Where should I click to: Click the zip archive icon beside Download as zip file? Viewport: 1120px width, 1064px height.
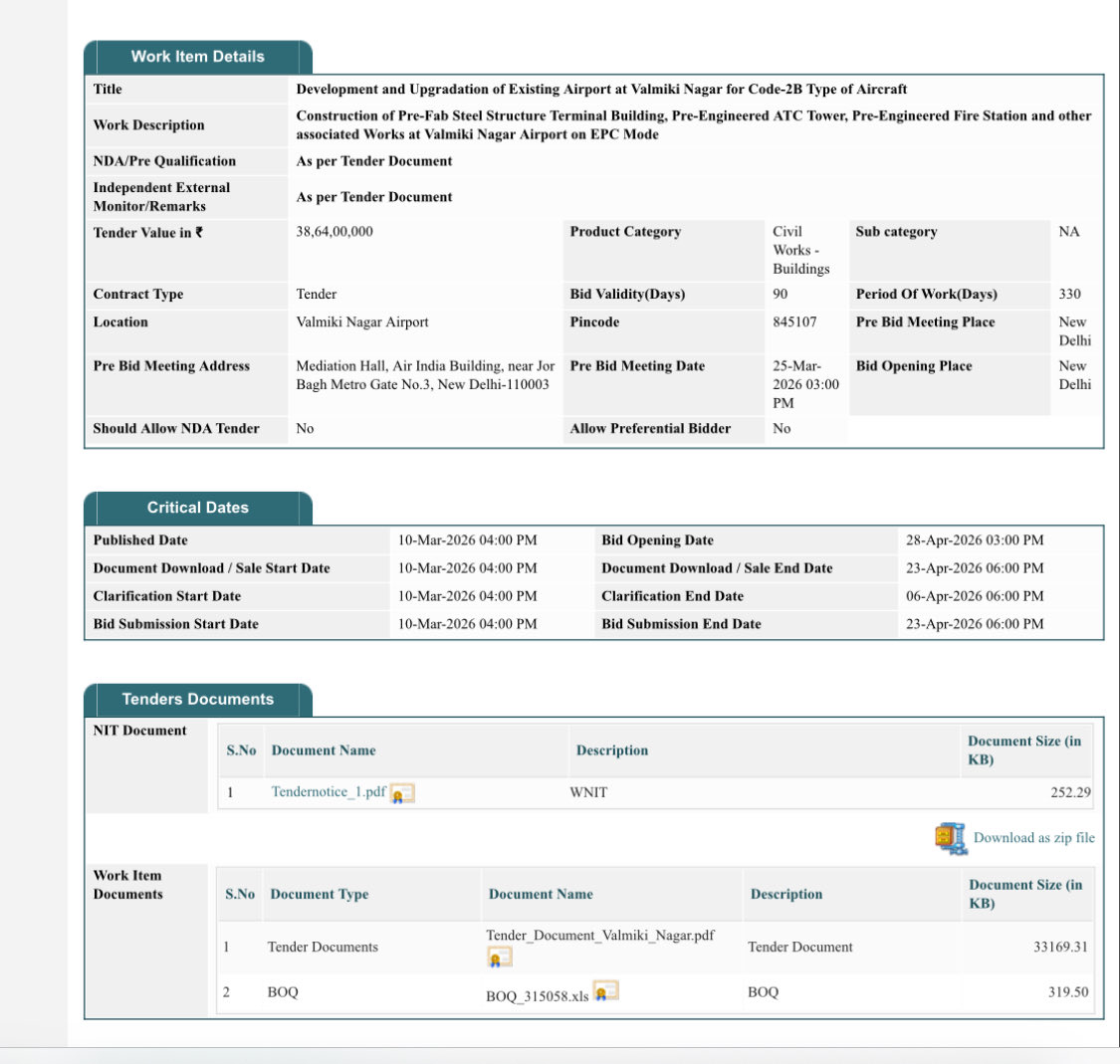(x=951, y=838)
